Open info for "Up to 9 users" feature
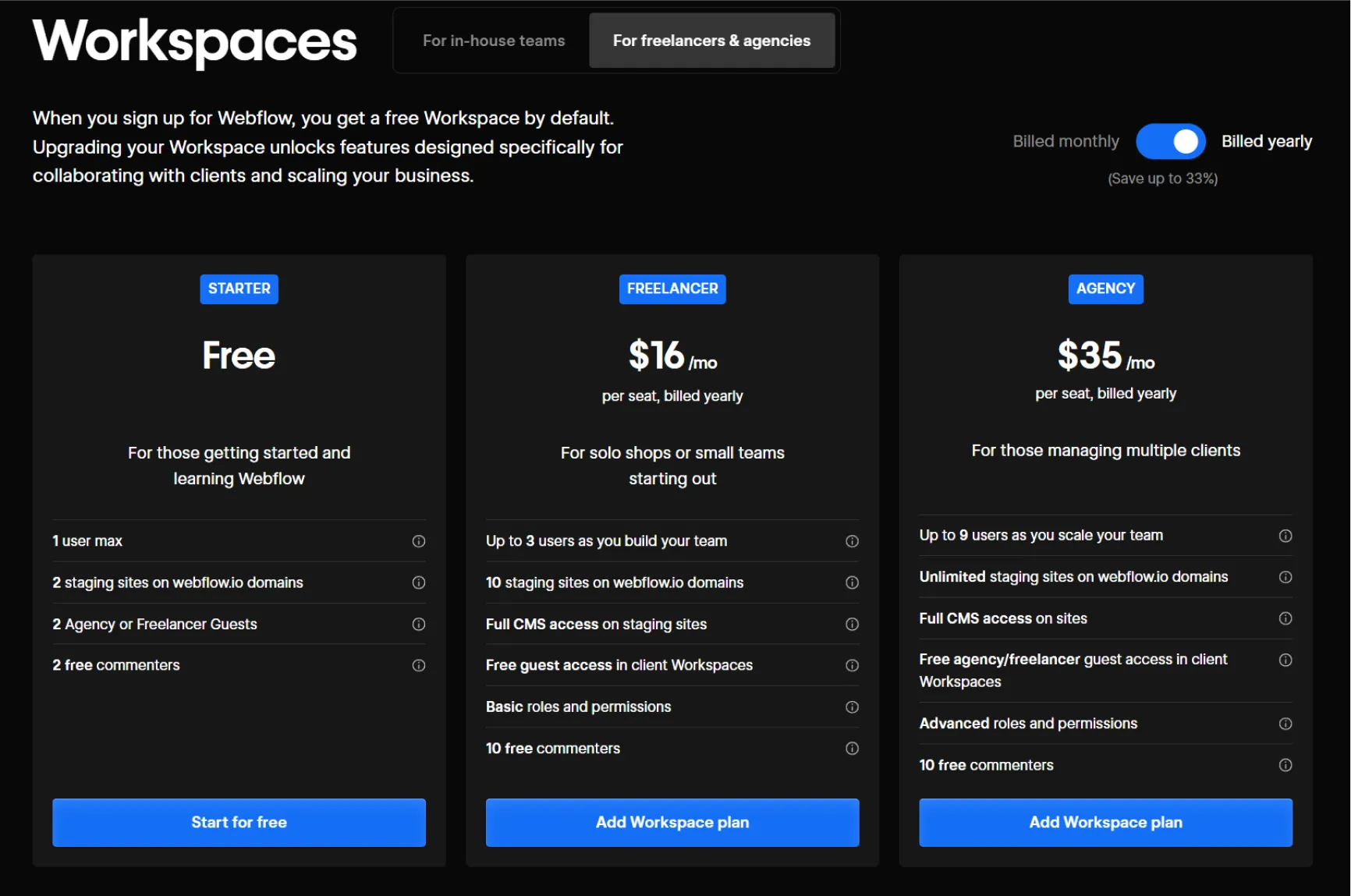The image size is (1351, 896). tap(1285, 536)
